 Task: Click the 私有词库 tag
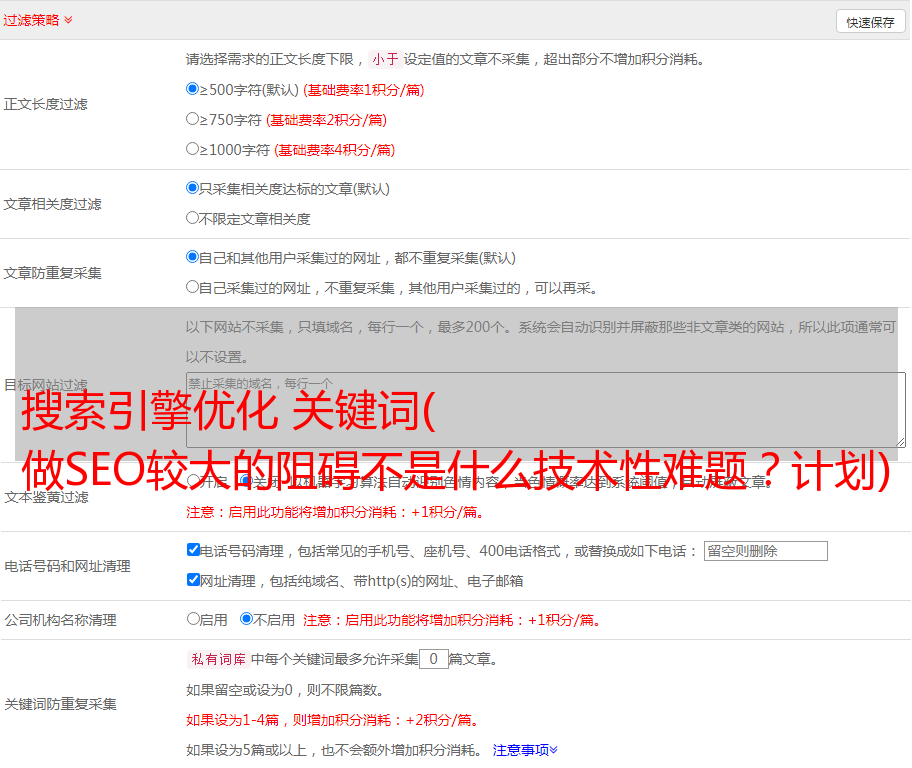coord(219,659)
